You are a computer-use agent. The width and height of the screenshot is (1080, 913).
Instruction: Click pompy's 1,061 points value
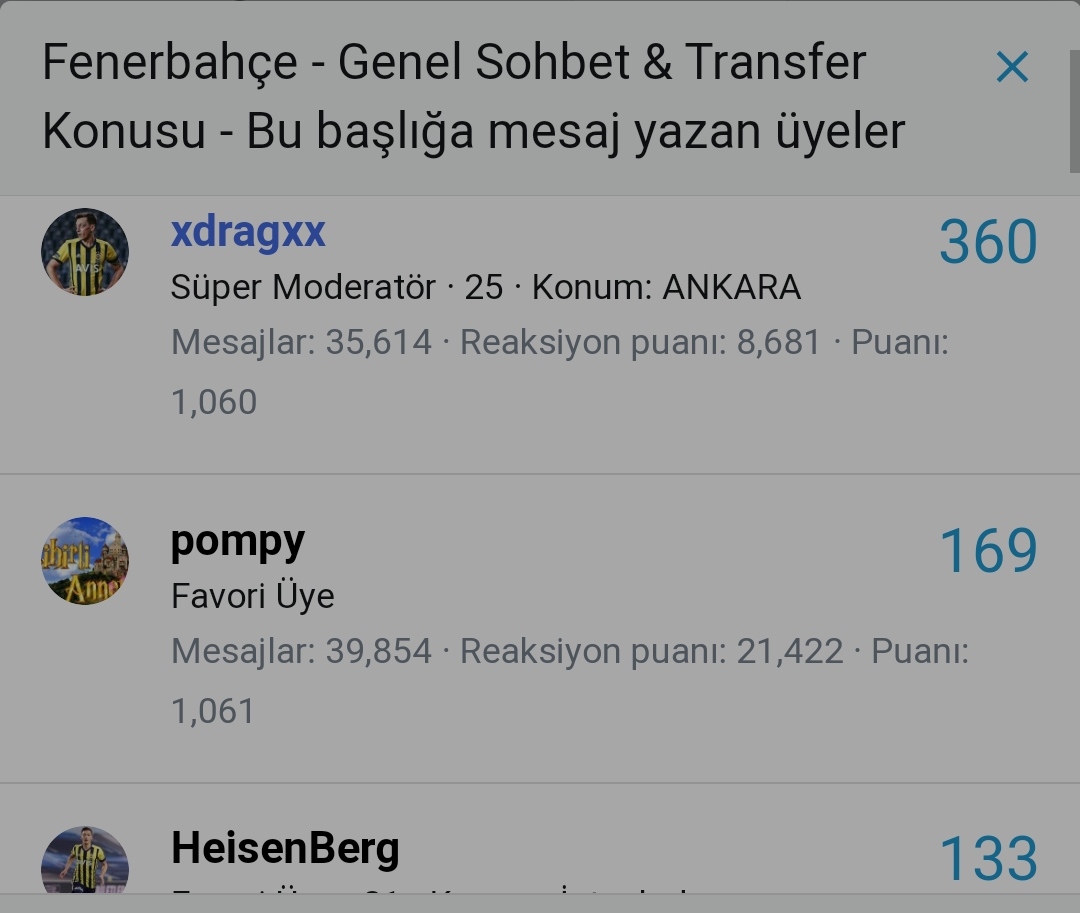point(214,711)
